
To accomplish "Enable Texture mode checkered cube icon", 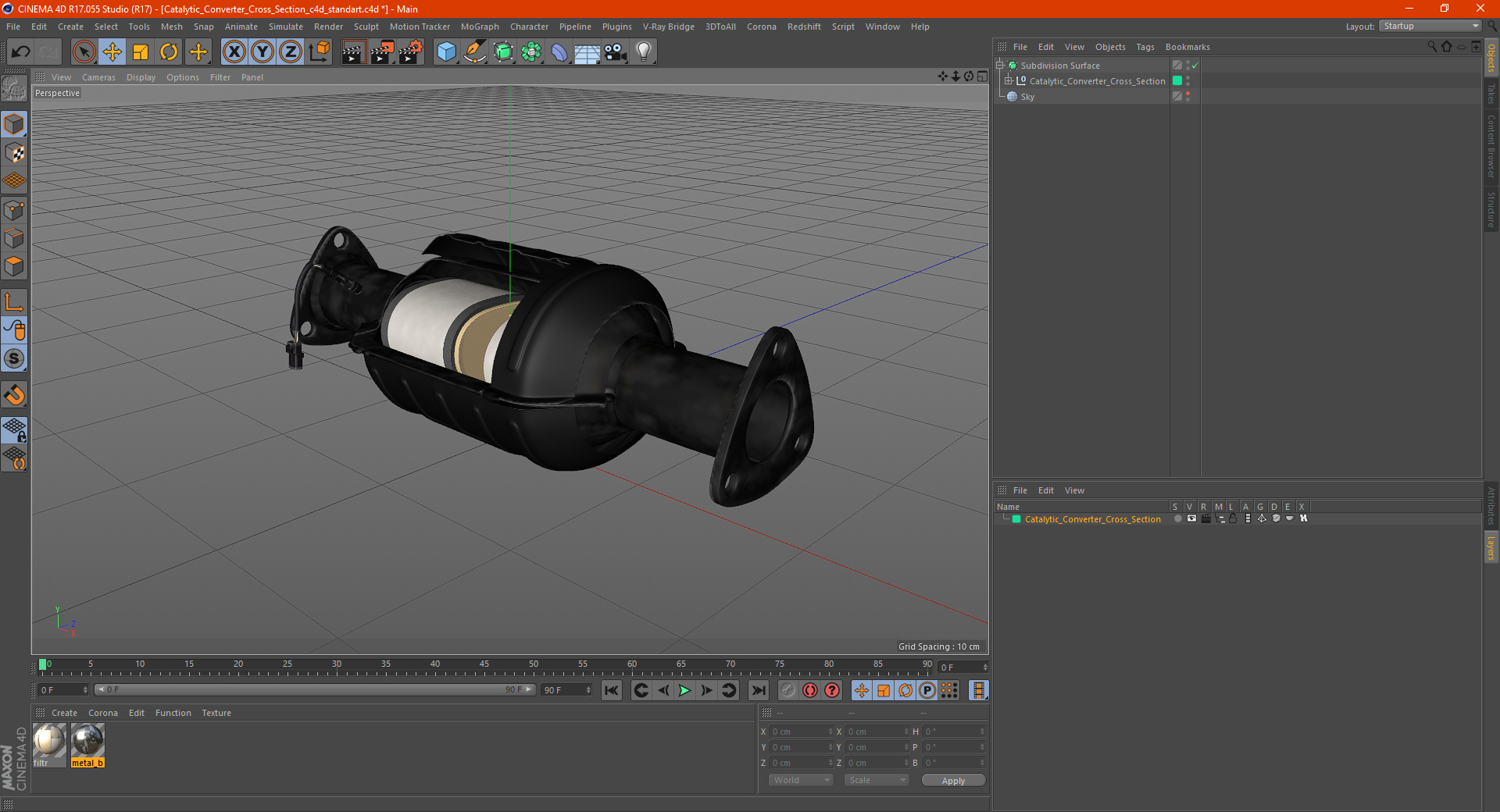I will pos(14,153).
